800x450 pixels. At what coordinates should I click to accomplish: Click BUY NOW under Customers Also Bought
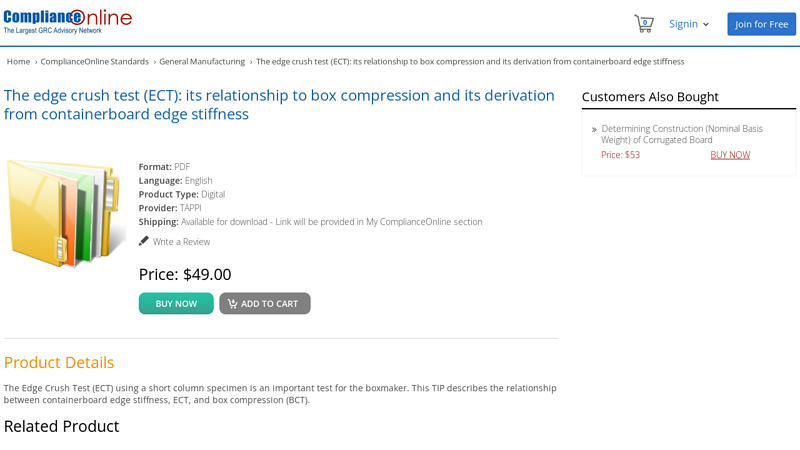pos(730,155)
